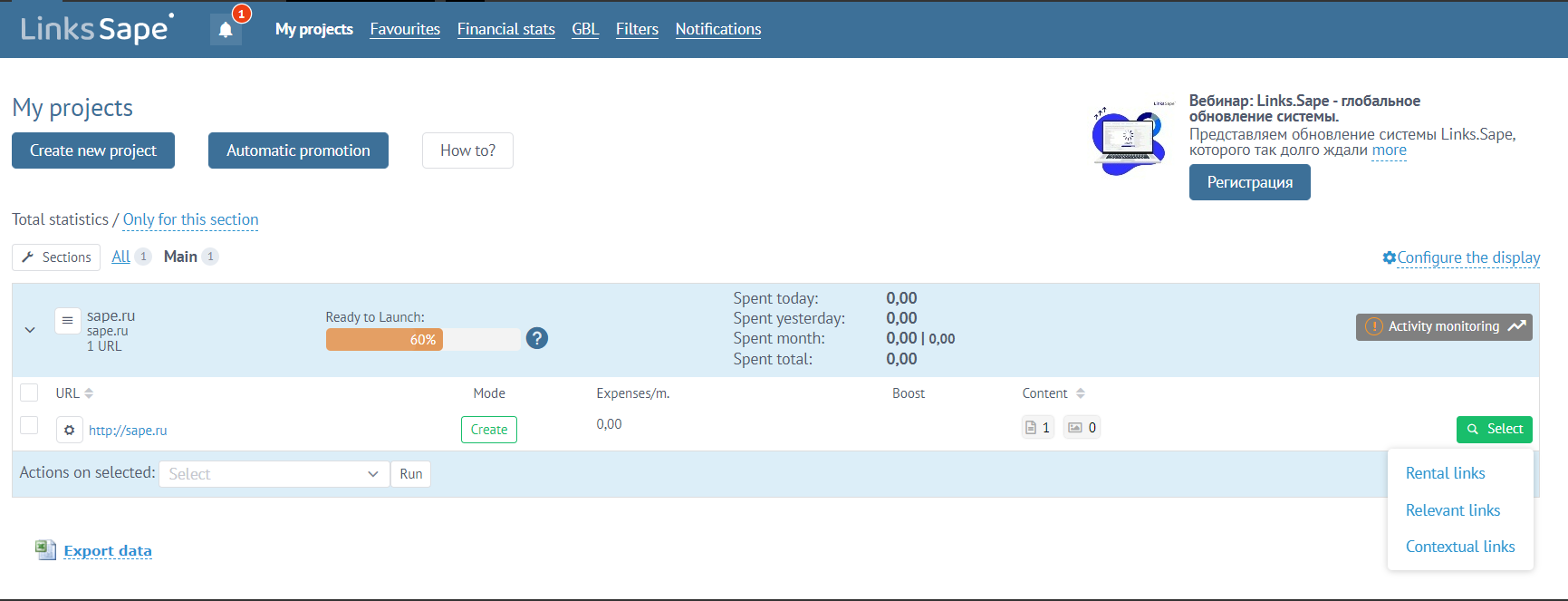This screenshot has width=1568, height=601.
Task: Open the green Select dropdown button
Action: coord(1494,429)
